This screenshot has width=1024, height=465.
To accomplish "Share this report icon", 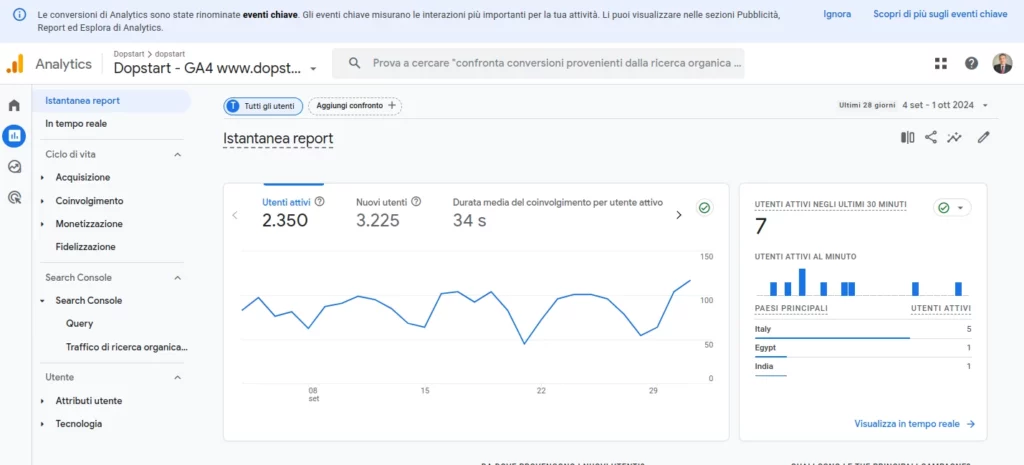I will [931, 137].
